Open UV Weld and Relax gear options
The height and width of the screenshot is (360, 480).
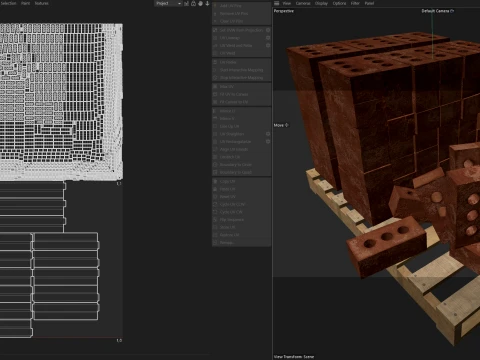pyautogui.click(x=268, y=45)
